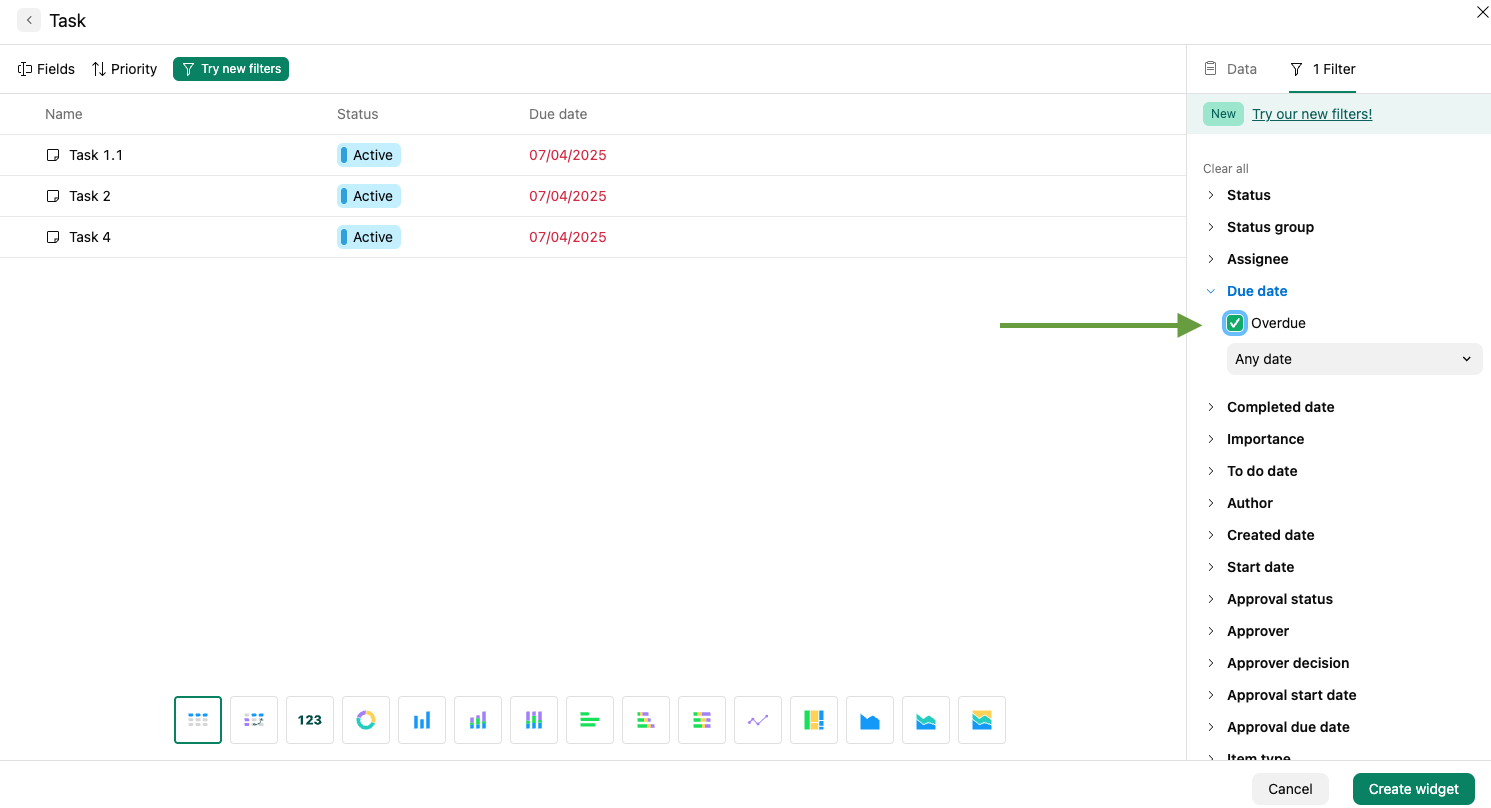The height and width of the screenshot is (808, 1491).
Task: Switch to the Data tab
Action: click(1230, 69)
